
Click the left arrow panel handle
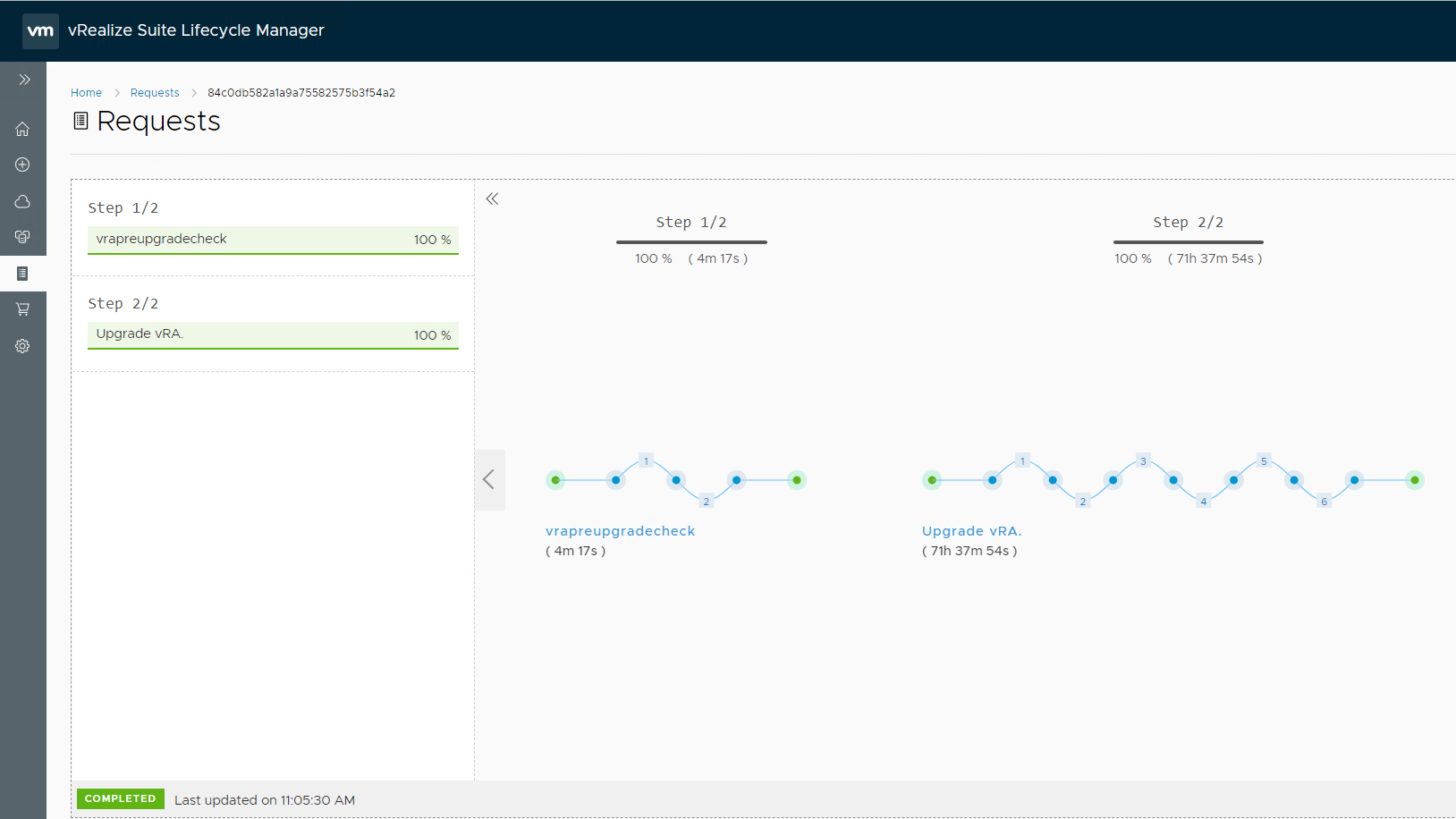tap(489, 480)
